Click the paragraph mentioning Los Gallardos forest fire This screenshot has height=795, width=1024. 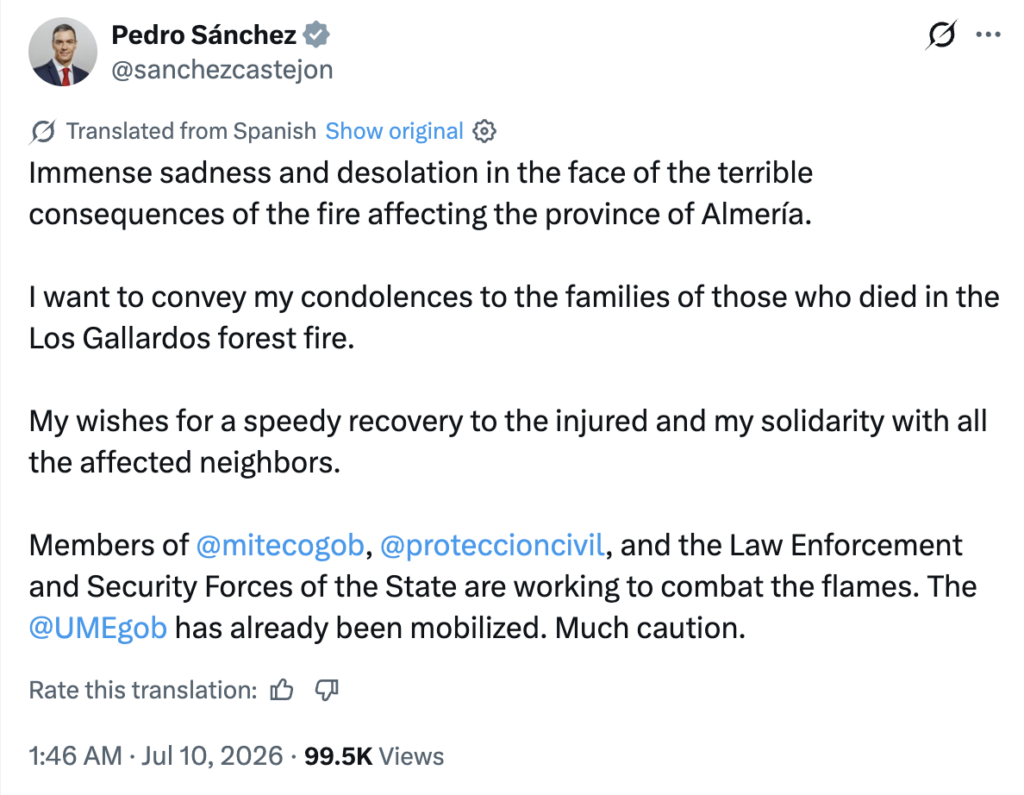(514, 317)
